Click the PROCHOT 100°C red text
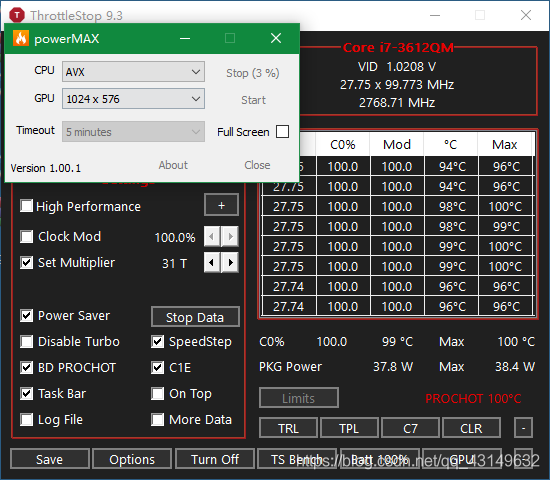 473,399
